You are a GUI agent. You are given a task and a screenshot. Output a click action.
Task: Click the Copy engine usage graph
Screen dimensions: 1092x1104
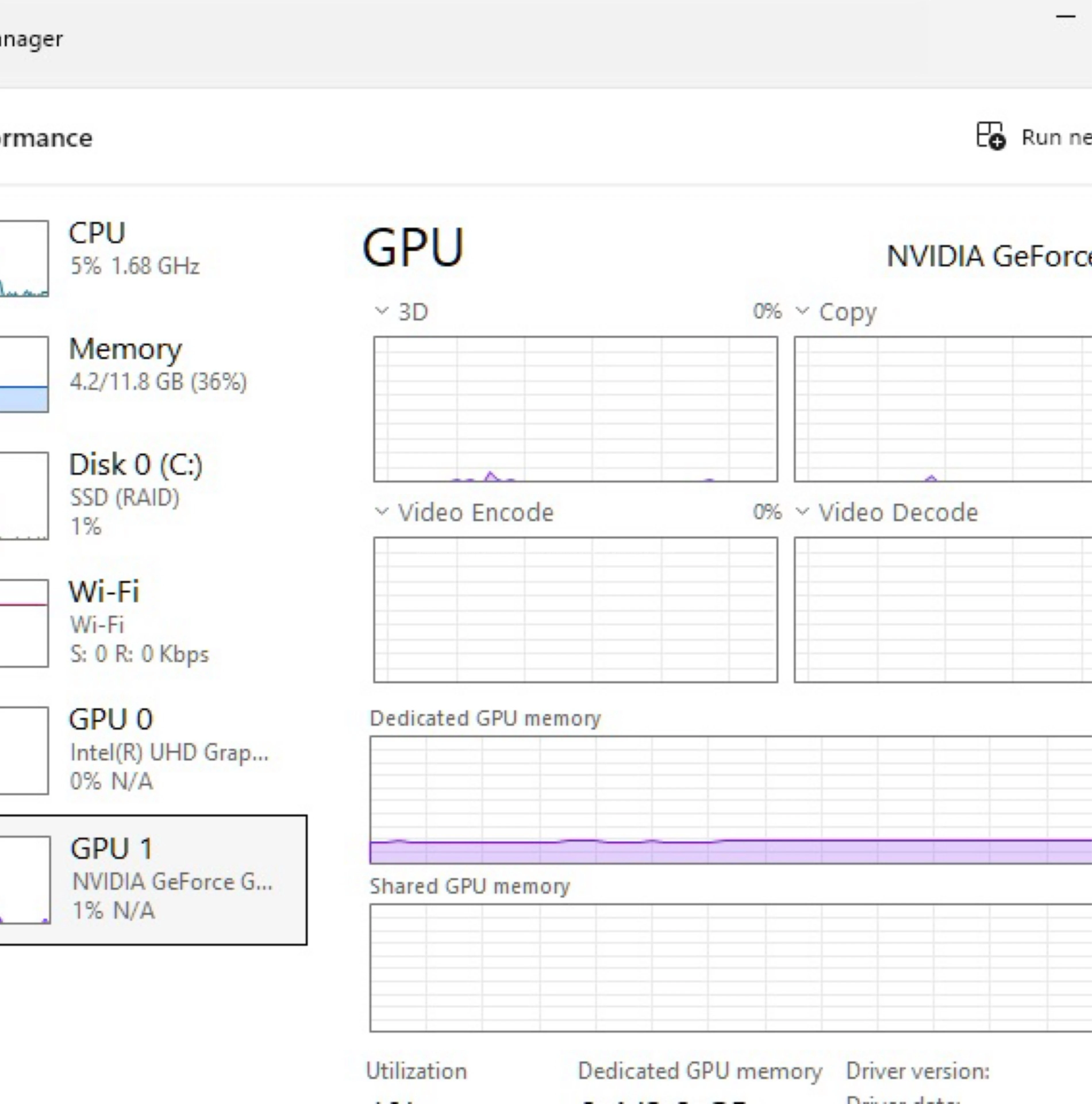[x=943, y=409]
